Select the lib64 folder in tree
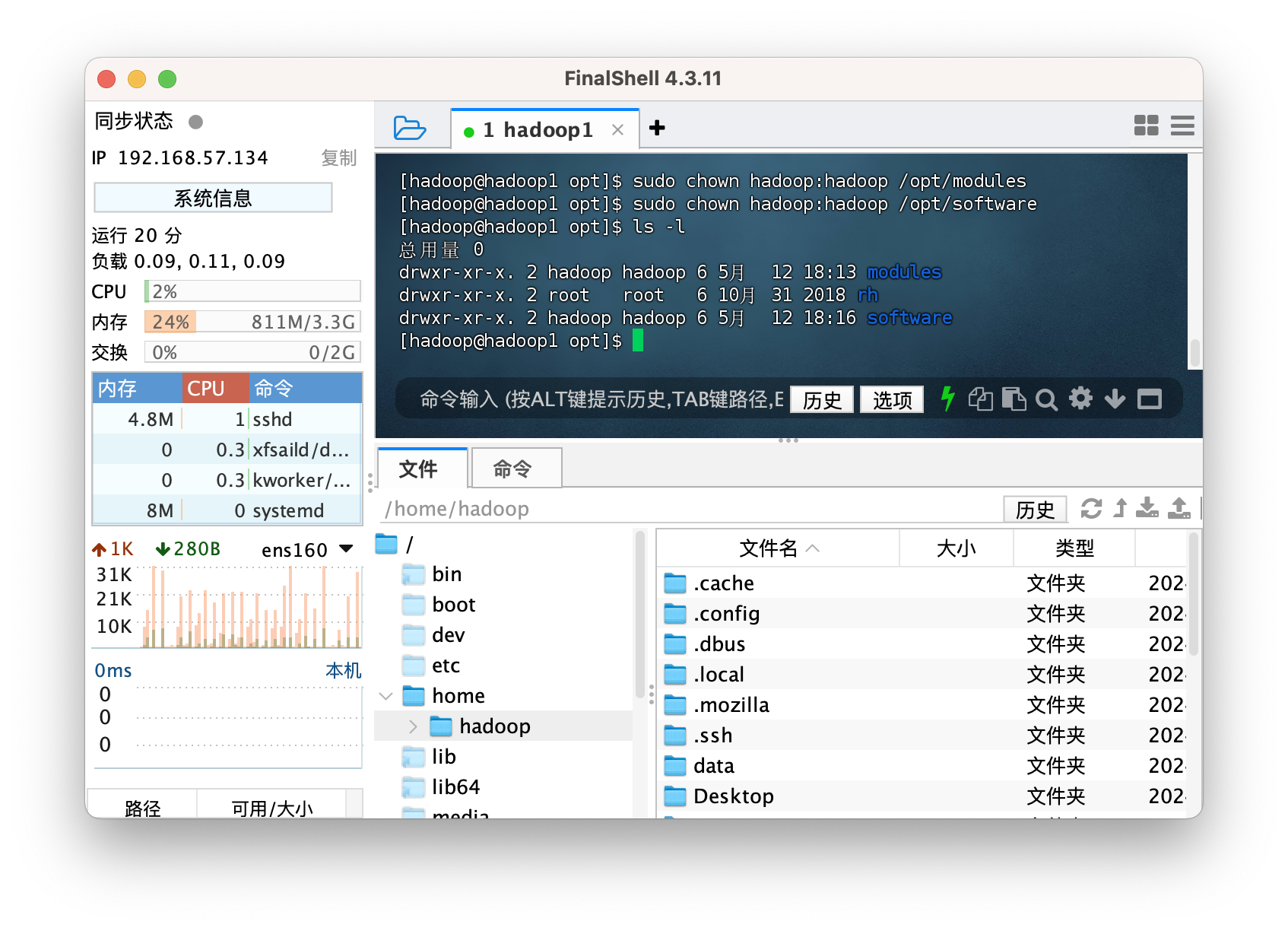Image resolution: width=1288 pixels, height=931 pixels. [455, 787]
